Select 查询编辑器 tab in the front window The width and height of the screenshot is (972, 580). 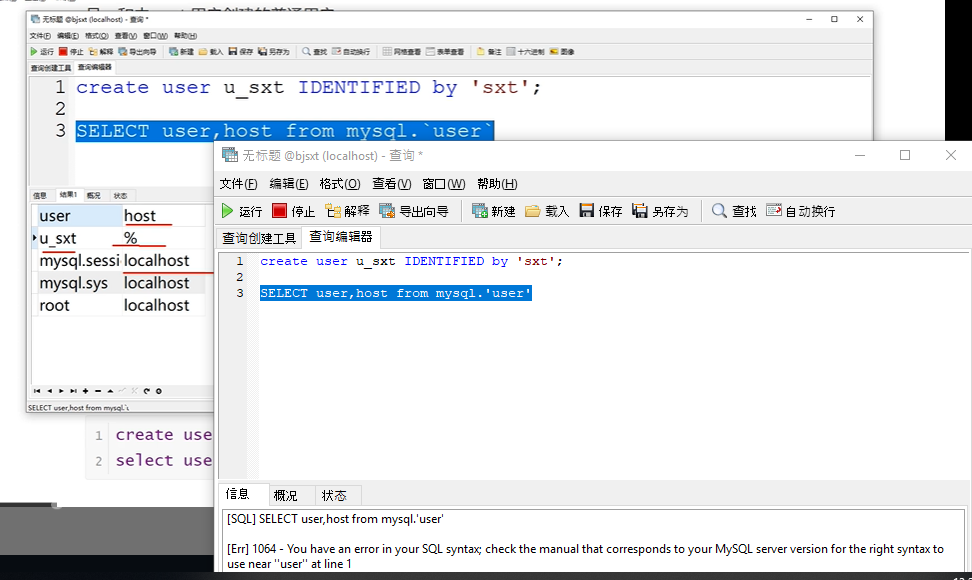click(x=340, y=237)
